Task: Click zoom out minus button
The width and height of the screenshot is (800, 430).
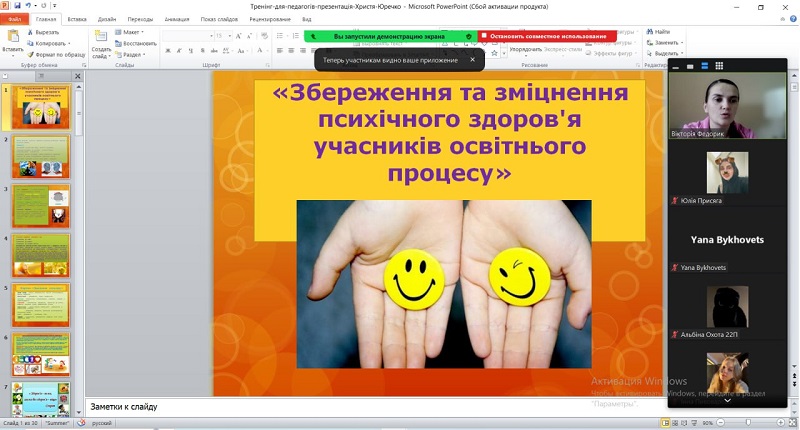Action: pyautogui.click(x=720, y=423)
